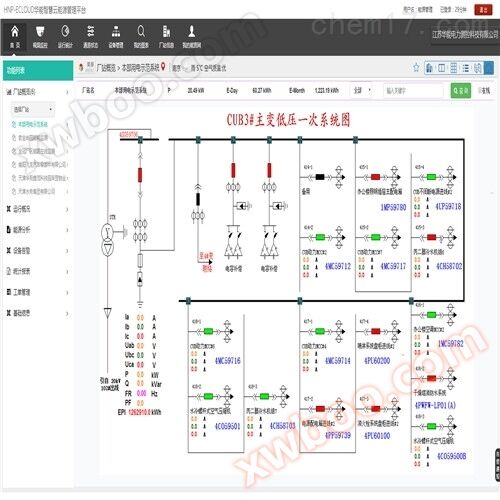Expand the last sidebar menu section

point(37,313)
